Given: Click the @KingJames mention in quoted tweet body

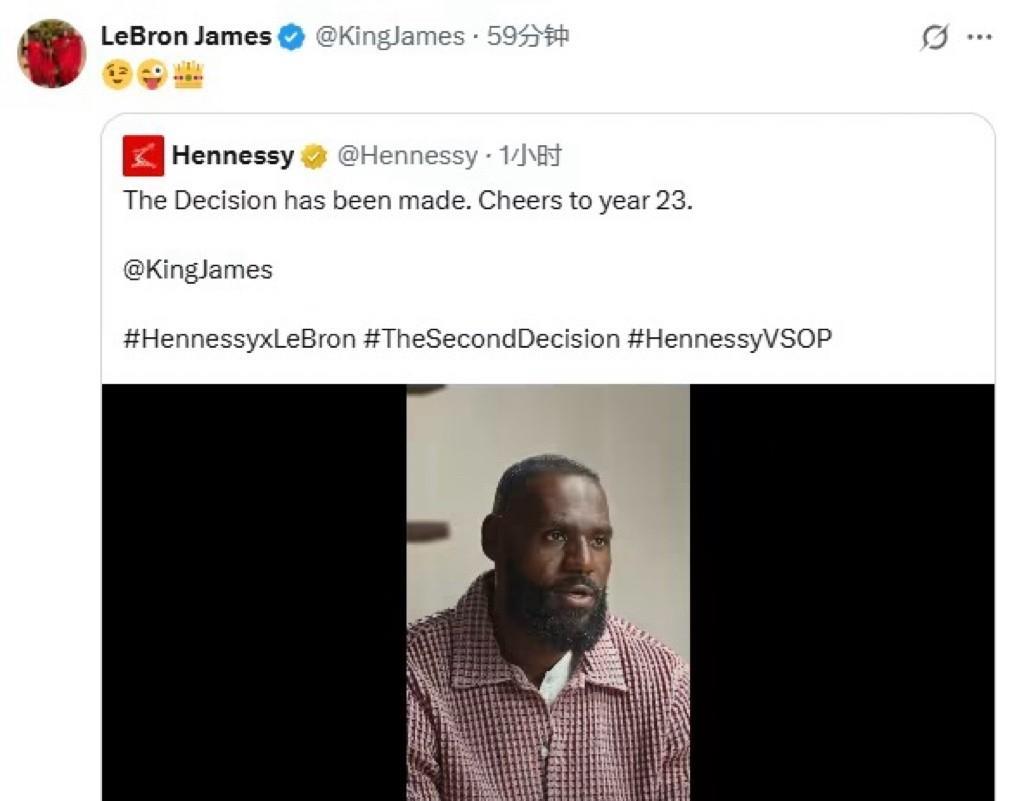Looking at the screenshot, I should 198,270.
